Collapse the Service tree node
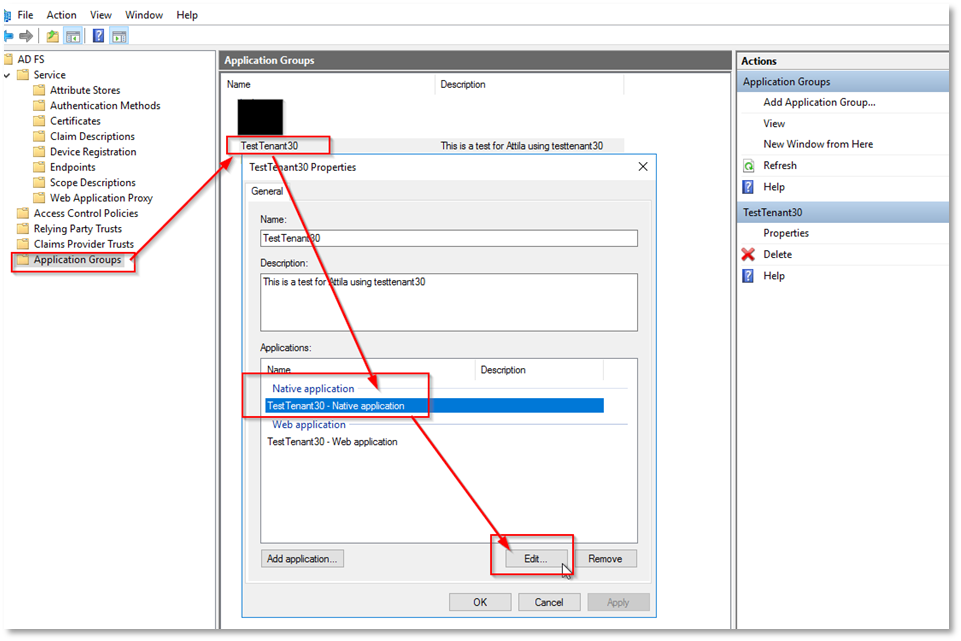Viewport: 961px width, 641px height. pos(7,75)
